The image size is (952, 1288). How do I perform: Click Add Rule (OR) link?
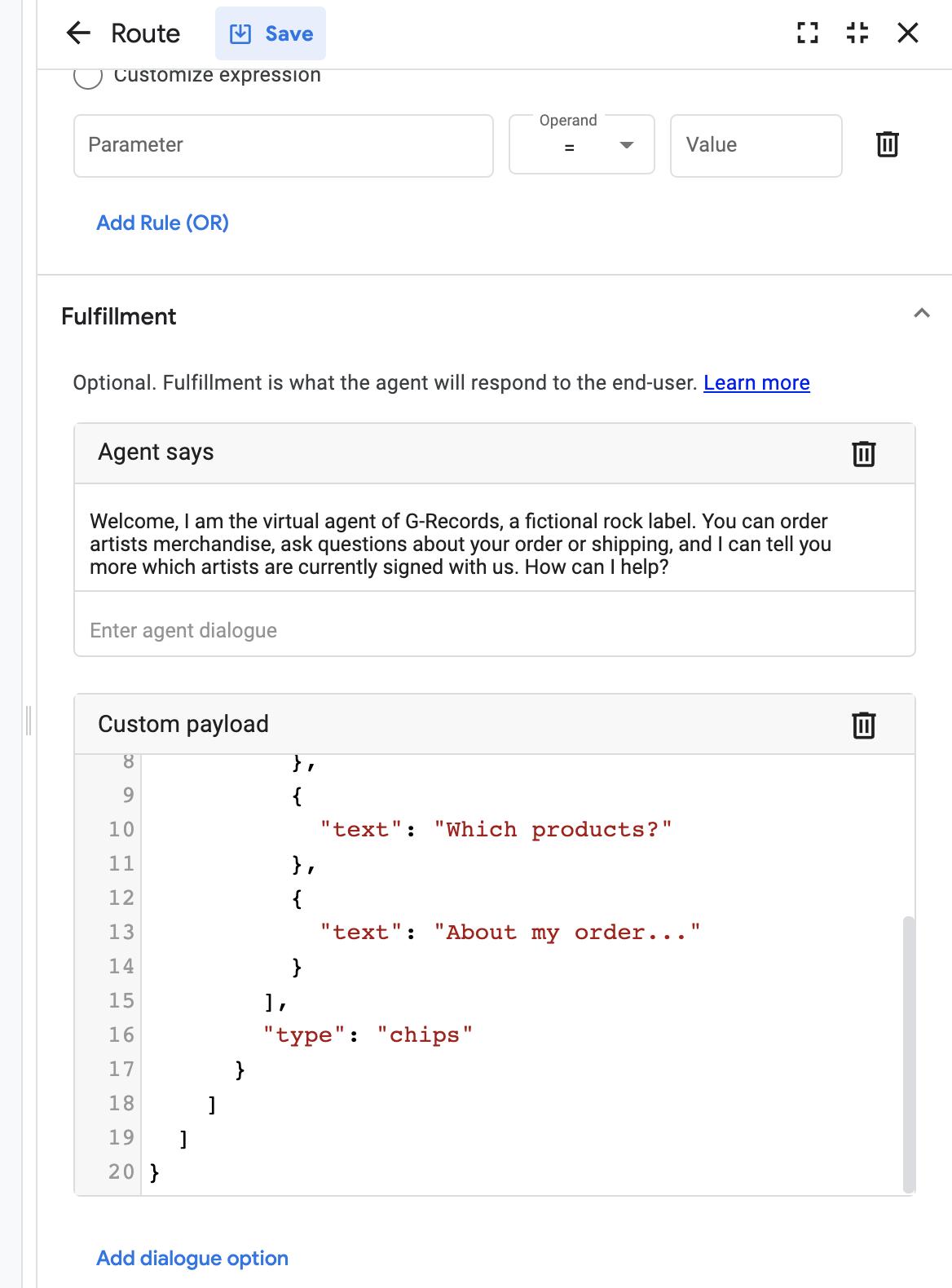[162, 223]
